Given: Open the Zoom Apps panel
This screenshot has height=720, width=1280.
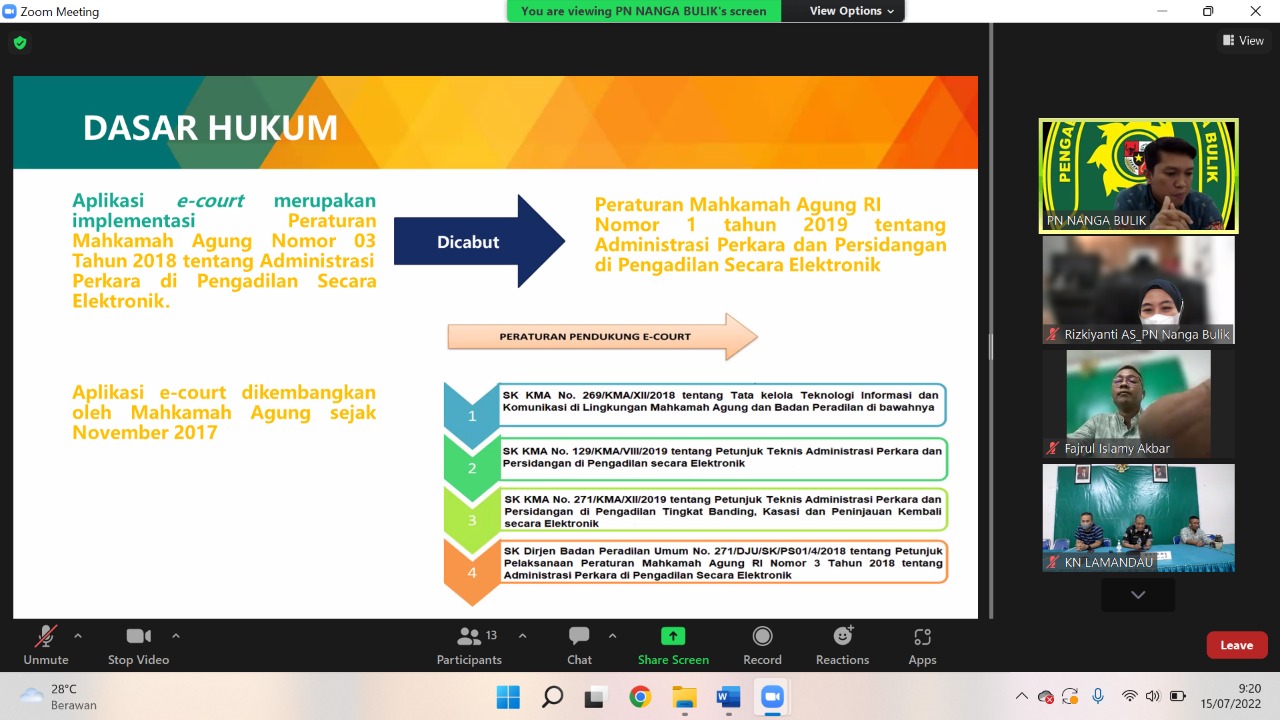Looking at the screenshot, I should point(922,645).
